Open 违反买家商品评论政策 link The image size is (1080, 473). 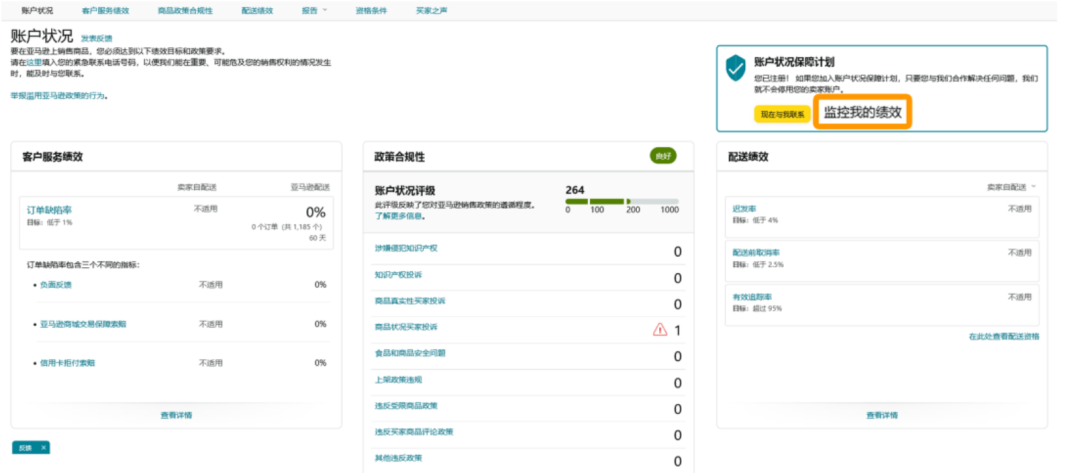click(414, 431)
